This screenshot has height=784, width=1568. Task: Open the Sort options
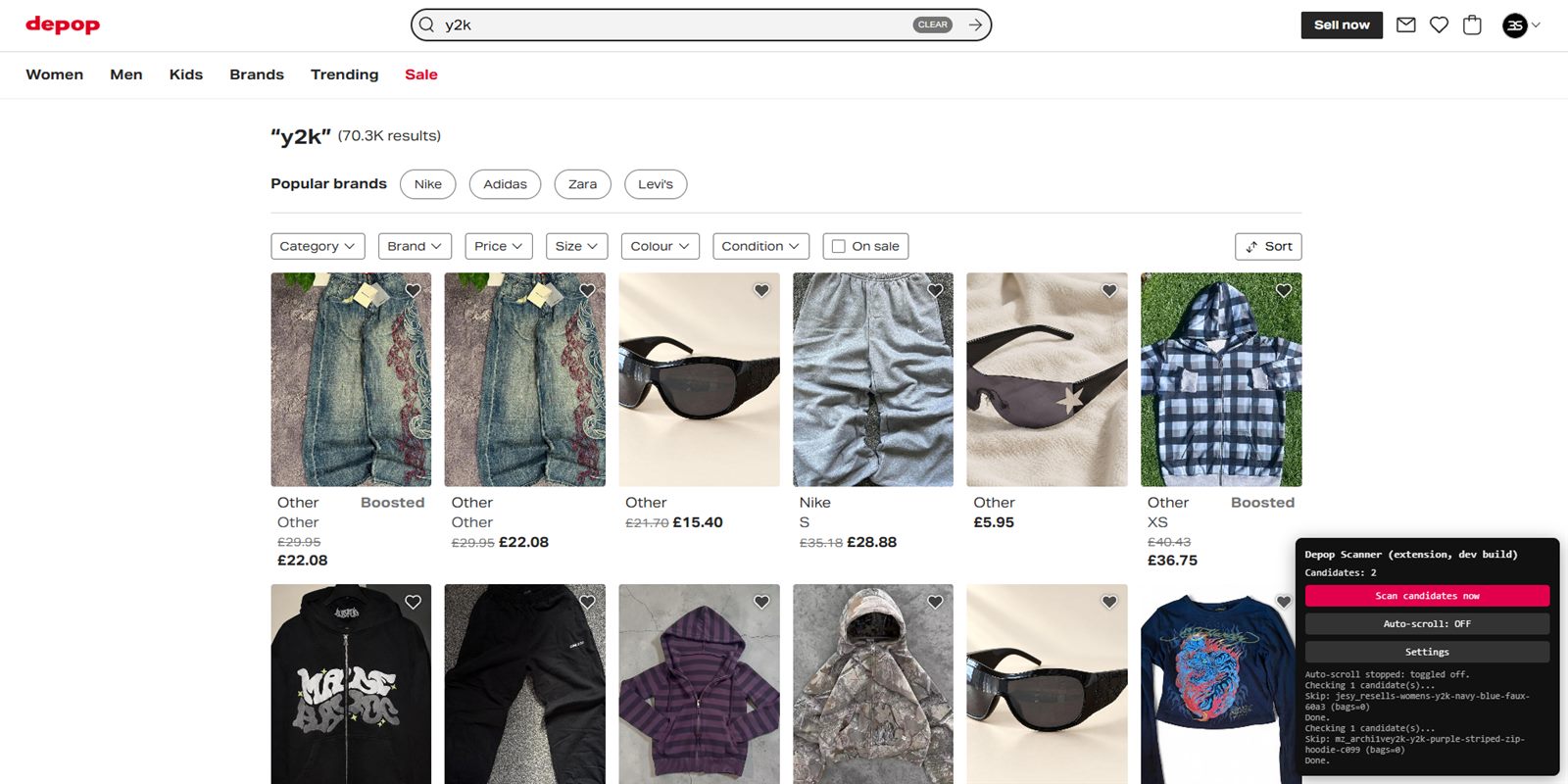point(1268,246)
